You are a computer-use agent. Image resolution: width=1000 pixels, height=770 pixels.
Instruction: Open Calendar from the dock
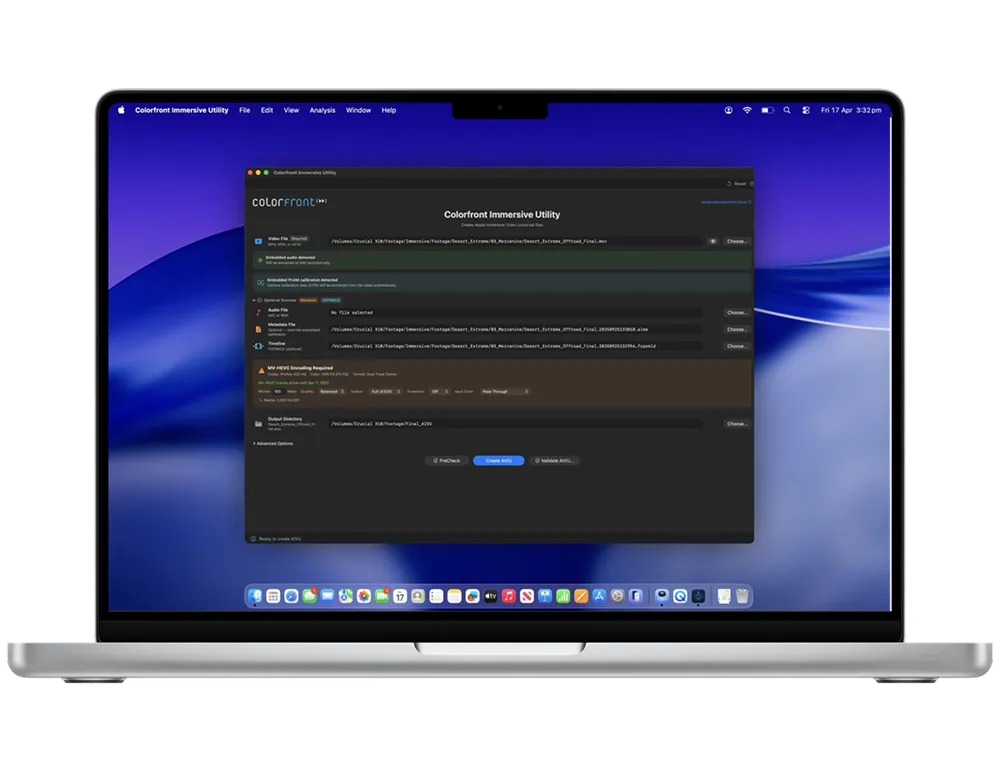pos(400,596)
